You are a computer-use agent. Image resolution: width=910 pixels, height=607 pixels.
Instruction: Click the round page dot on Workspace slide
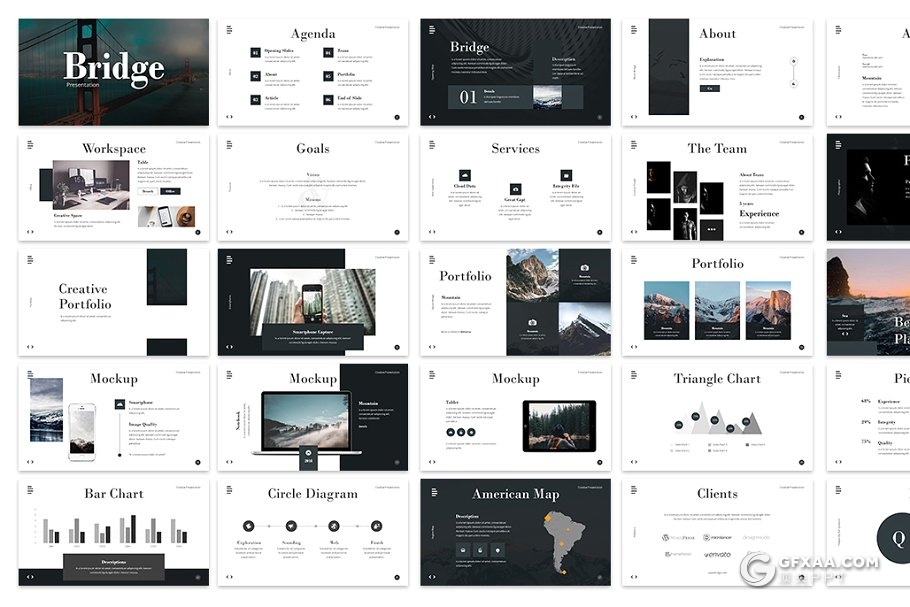tap(198, 232)
